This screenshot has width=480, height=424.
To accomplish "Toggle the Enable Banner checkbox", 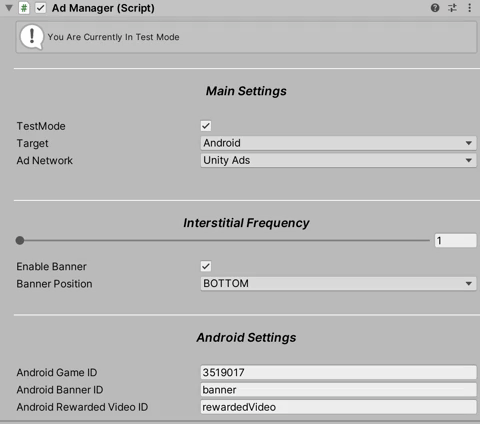I will click(x=206, y=266).
